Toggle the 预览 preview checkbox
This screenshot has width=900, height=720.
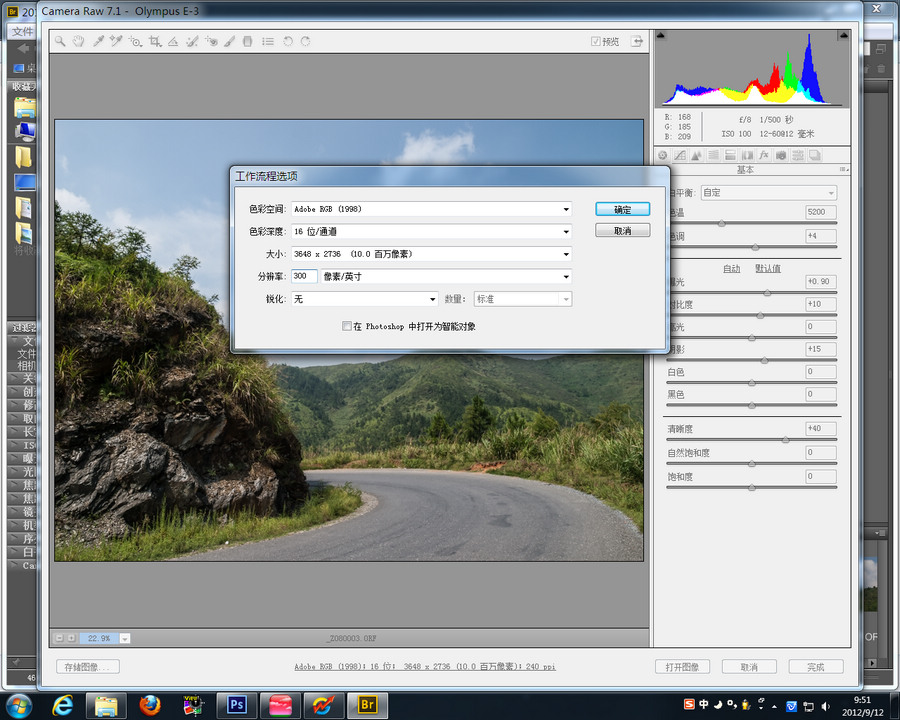(596, 42)
